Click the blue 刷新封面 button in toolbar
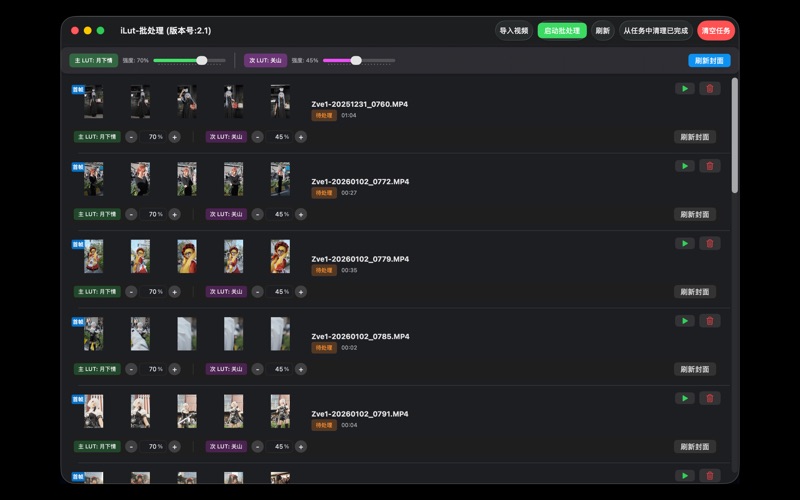Viewport: 800px width, 500px height. tap(709, 61)
